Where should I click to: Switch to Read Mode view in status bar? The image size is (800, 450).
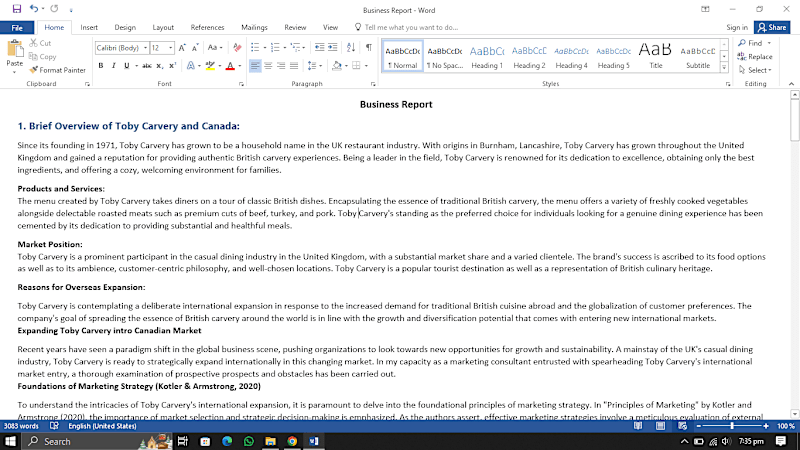638,426
